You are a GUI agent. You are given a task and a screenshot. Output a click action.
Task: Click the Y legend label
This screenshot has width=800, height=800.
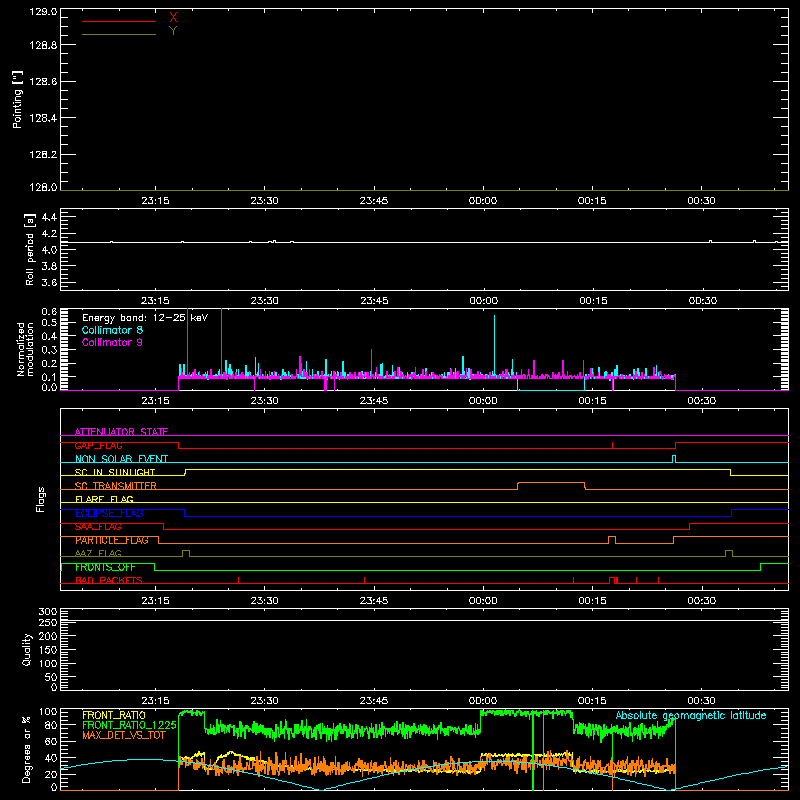(173, 31)
